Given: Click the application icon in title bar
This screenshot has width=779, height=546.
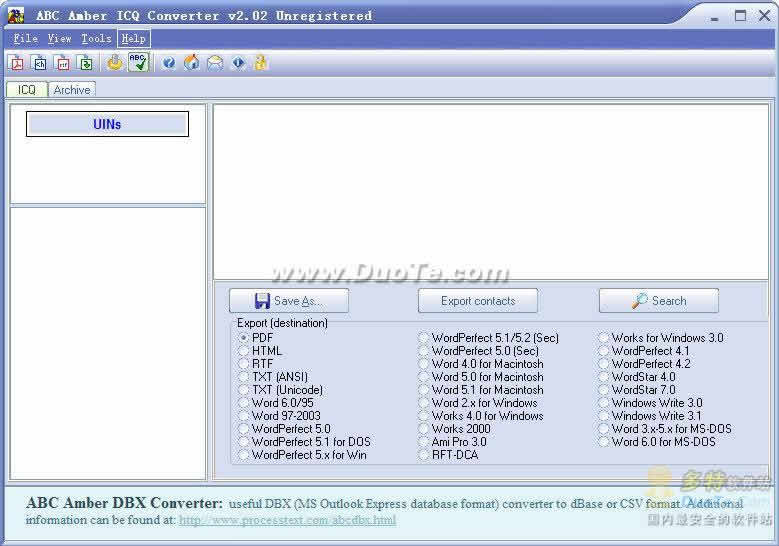Looking at the screenshot, I should pyautogui.click(x=16, y=15).
